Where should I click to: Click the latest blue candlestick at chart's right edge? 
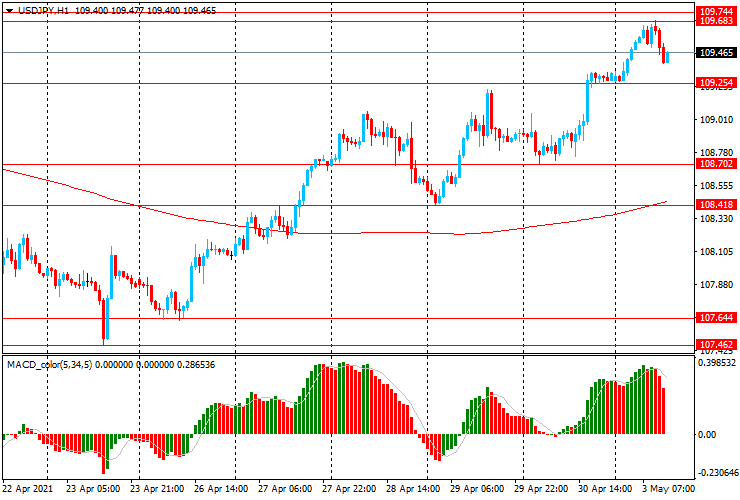tap(667, 57)
